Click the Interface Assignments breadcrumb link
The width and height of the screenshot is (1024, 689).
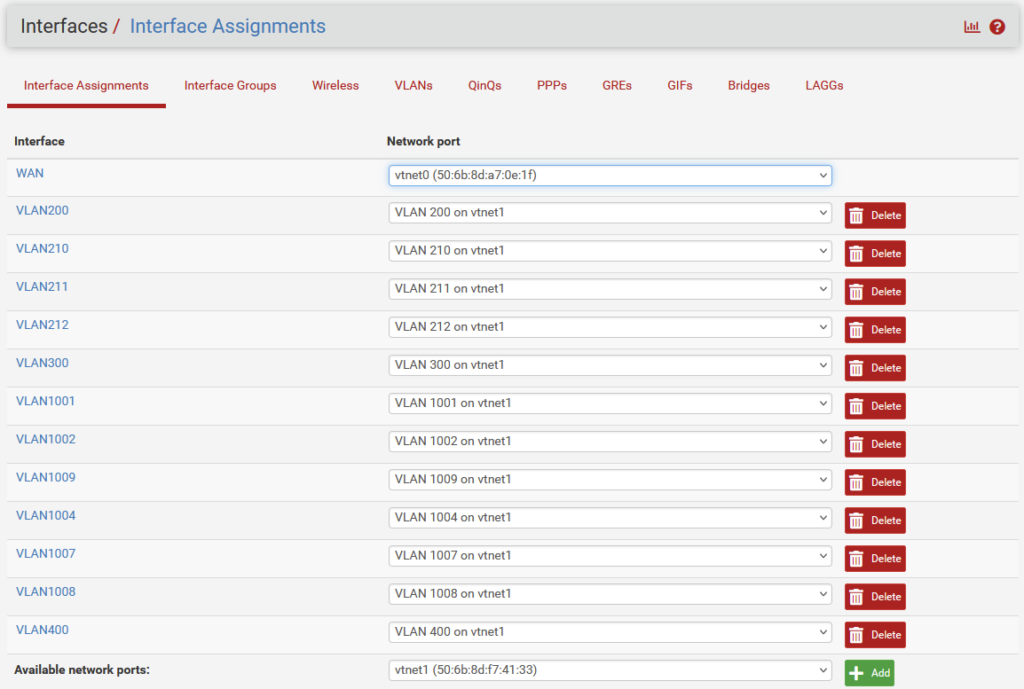coord(228,27)
